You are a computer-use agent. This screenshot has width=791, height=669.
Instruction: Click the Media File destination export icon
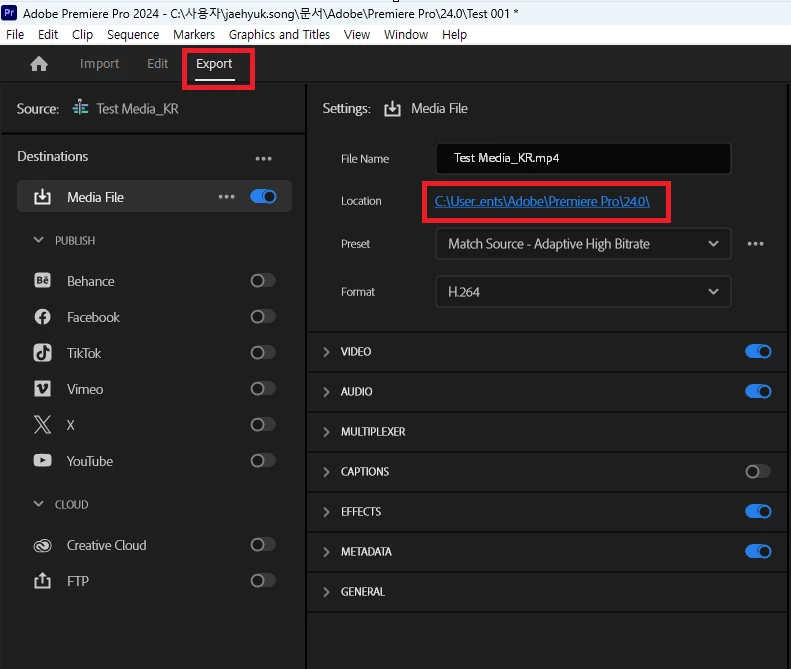(42, 197)
